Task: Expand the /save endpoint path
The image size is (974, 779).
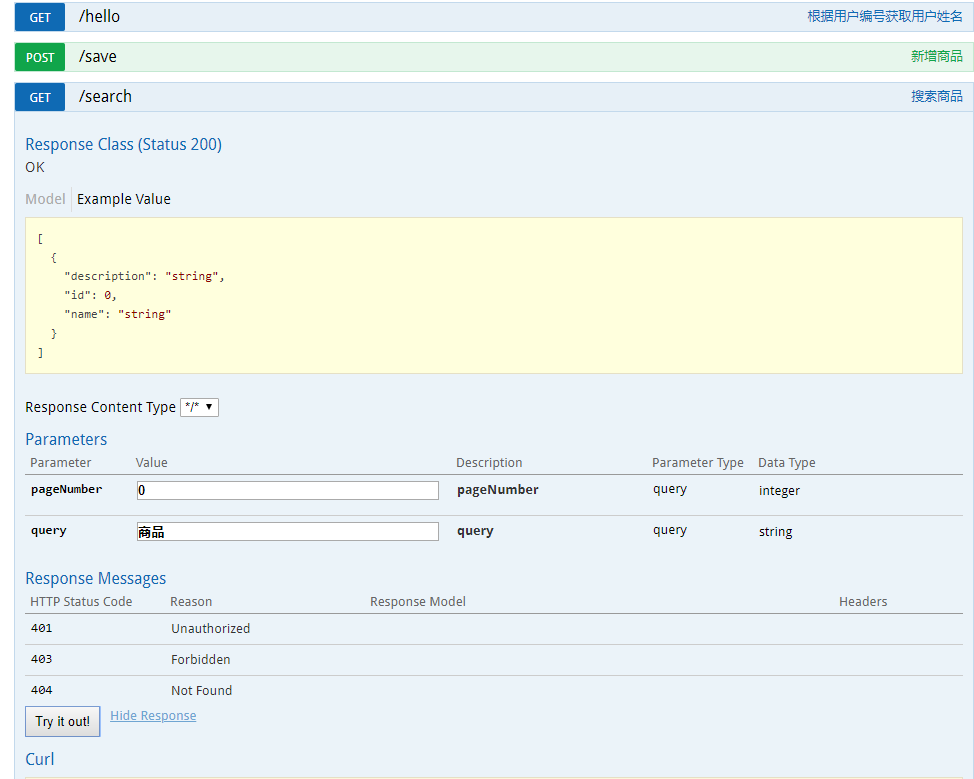Action: click(x=98, y=57)
